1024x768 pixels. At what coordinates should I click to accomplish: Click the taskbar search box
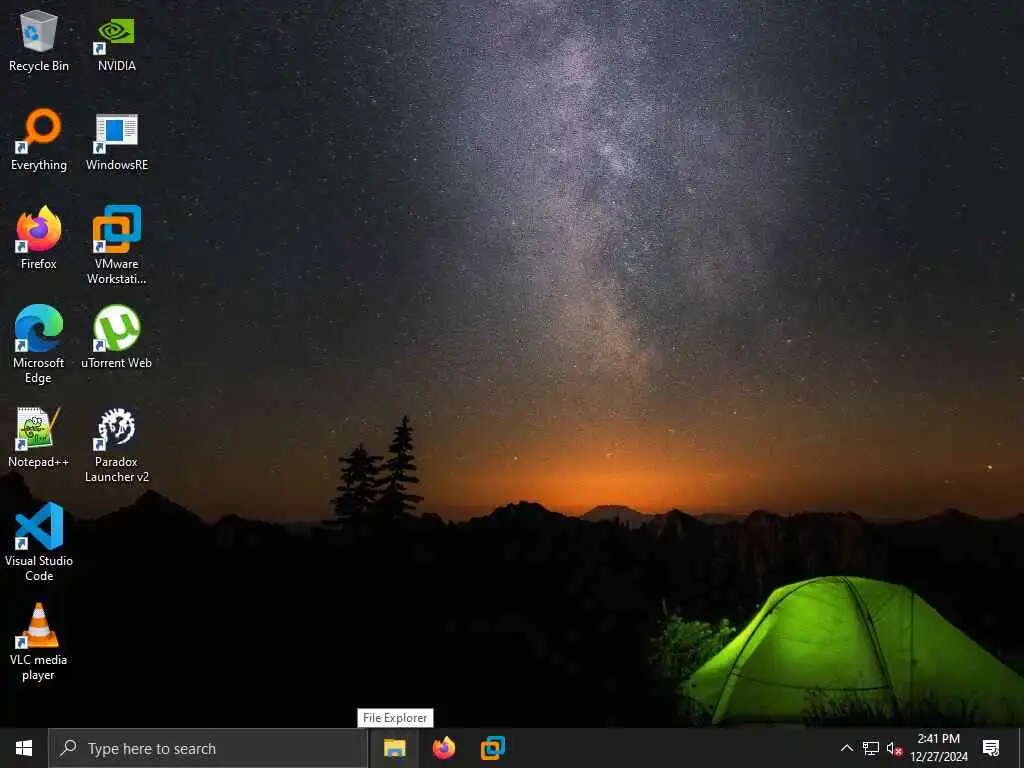point(208,748)
